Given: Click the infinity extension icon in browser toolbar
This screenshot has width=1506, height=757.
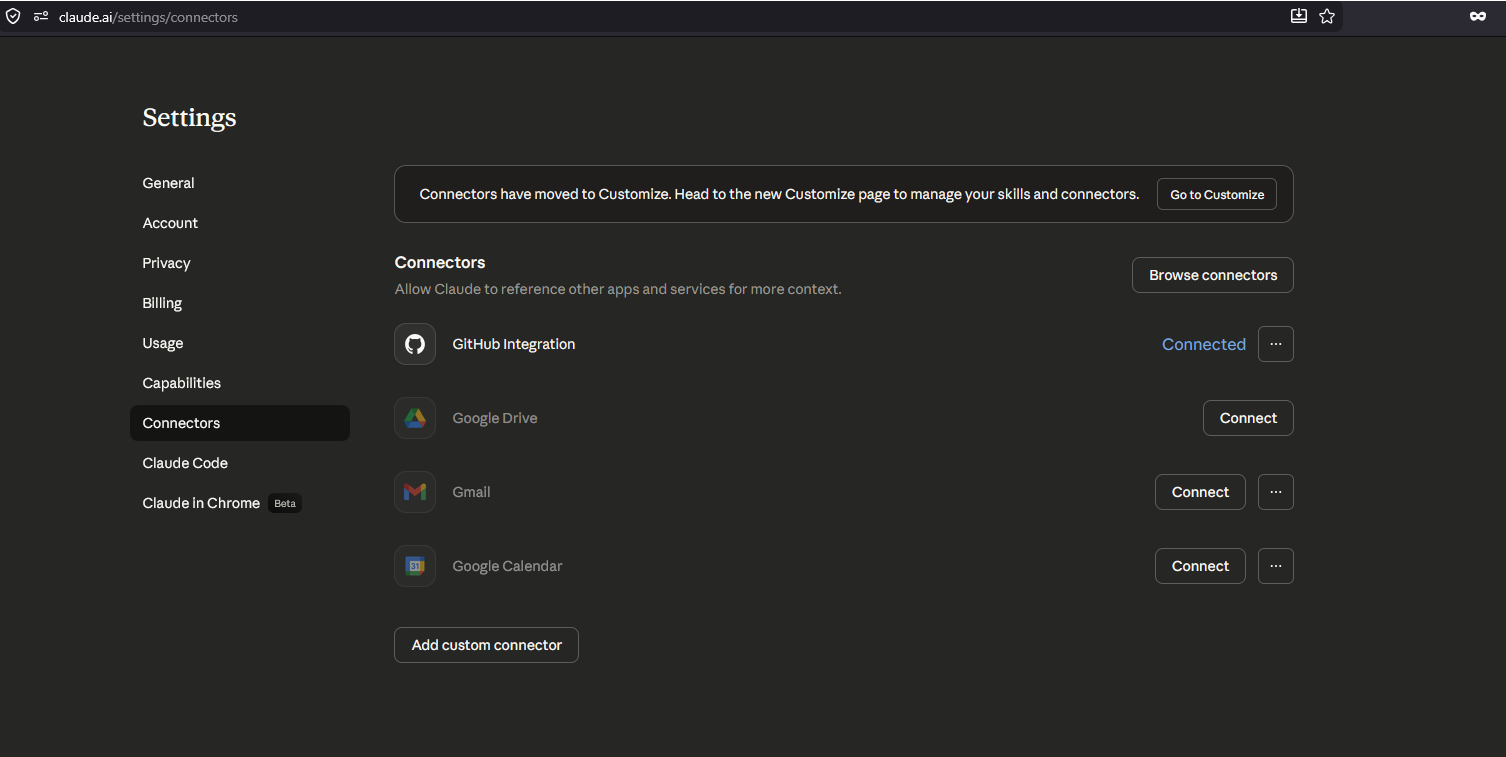Looking at the screenshot, I should pyautogui.click(x=1477, y=16).
